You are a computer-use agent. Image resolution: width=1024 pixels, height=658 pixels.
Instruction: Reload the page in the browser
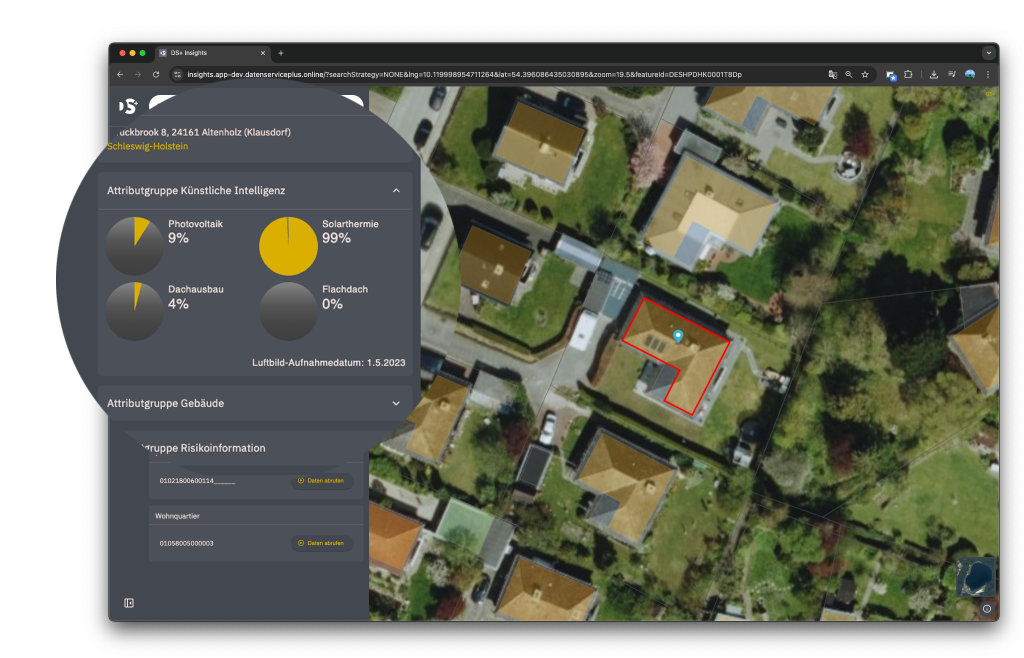[156, 75]
